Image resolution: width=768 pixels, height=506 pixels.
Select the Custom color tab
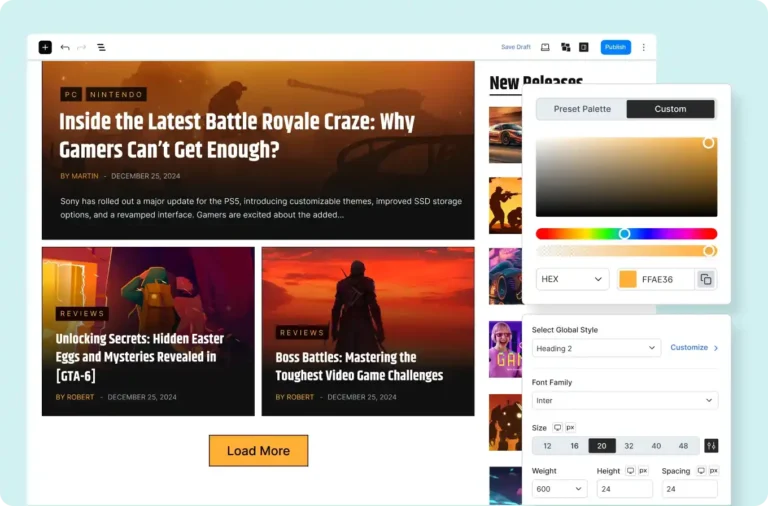[670, 109]
